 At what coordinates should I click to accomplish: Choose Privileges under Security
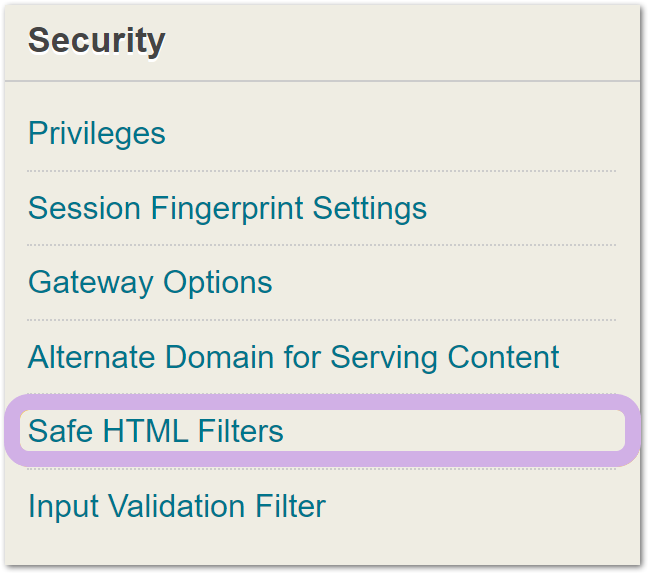(x=96, y=134)
